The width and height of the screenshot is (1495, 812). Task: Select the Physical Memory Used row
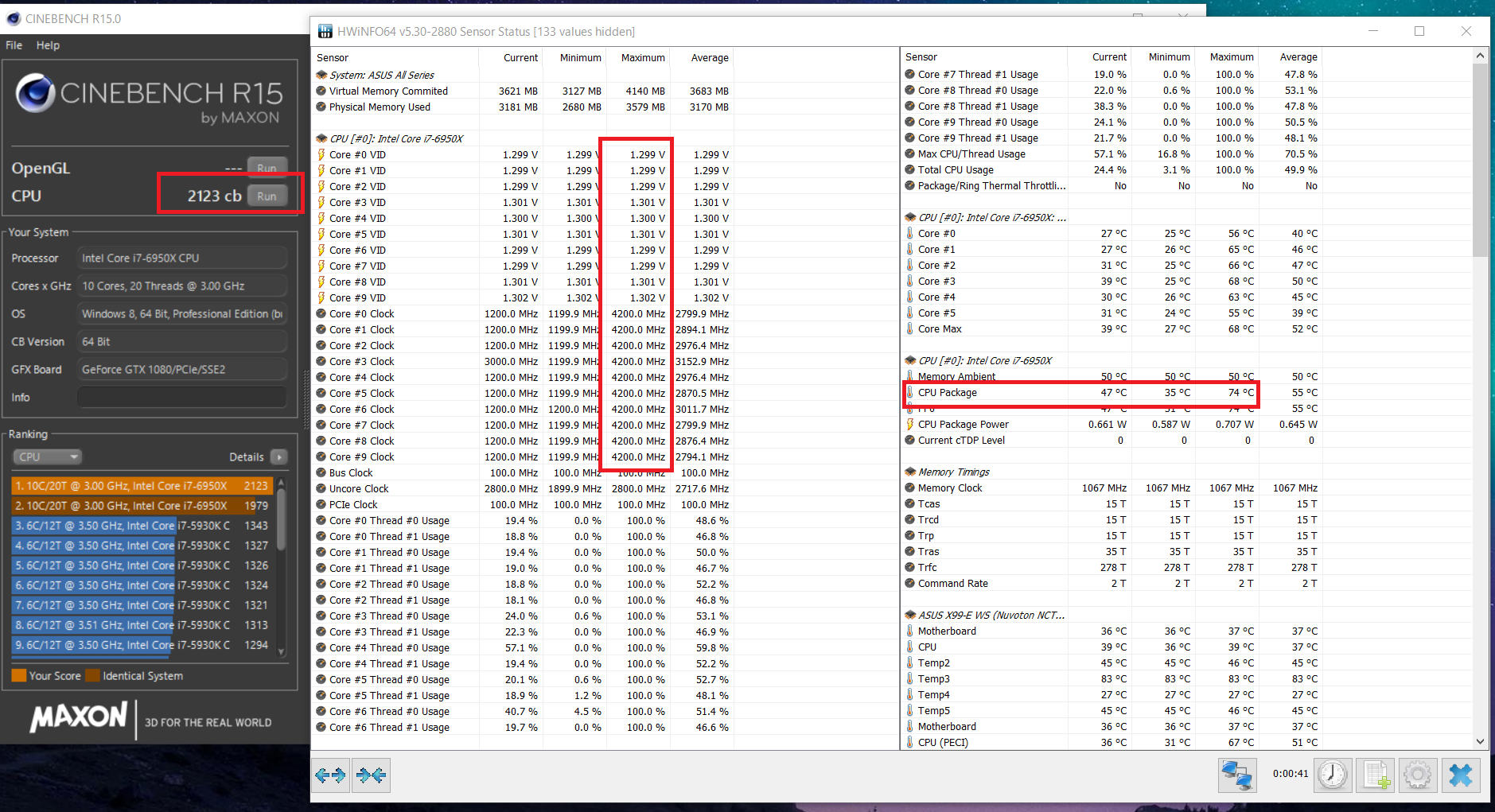point(523,107)
